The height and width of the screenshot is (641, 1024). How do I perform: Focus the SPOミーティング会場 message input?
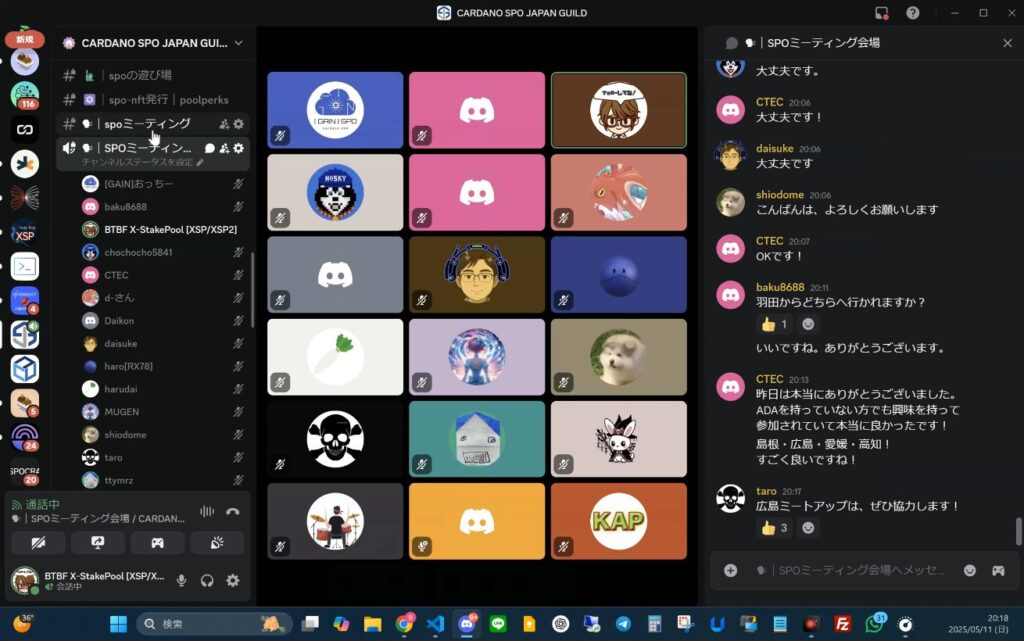click(x=861, y=571)
